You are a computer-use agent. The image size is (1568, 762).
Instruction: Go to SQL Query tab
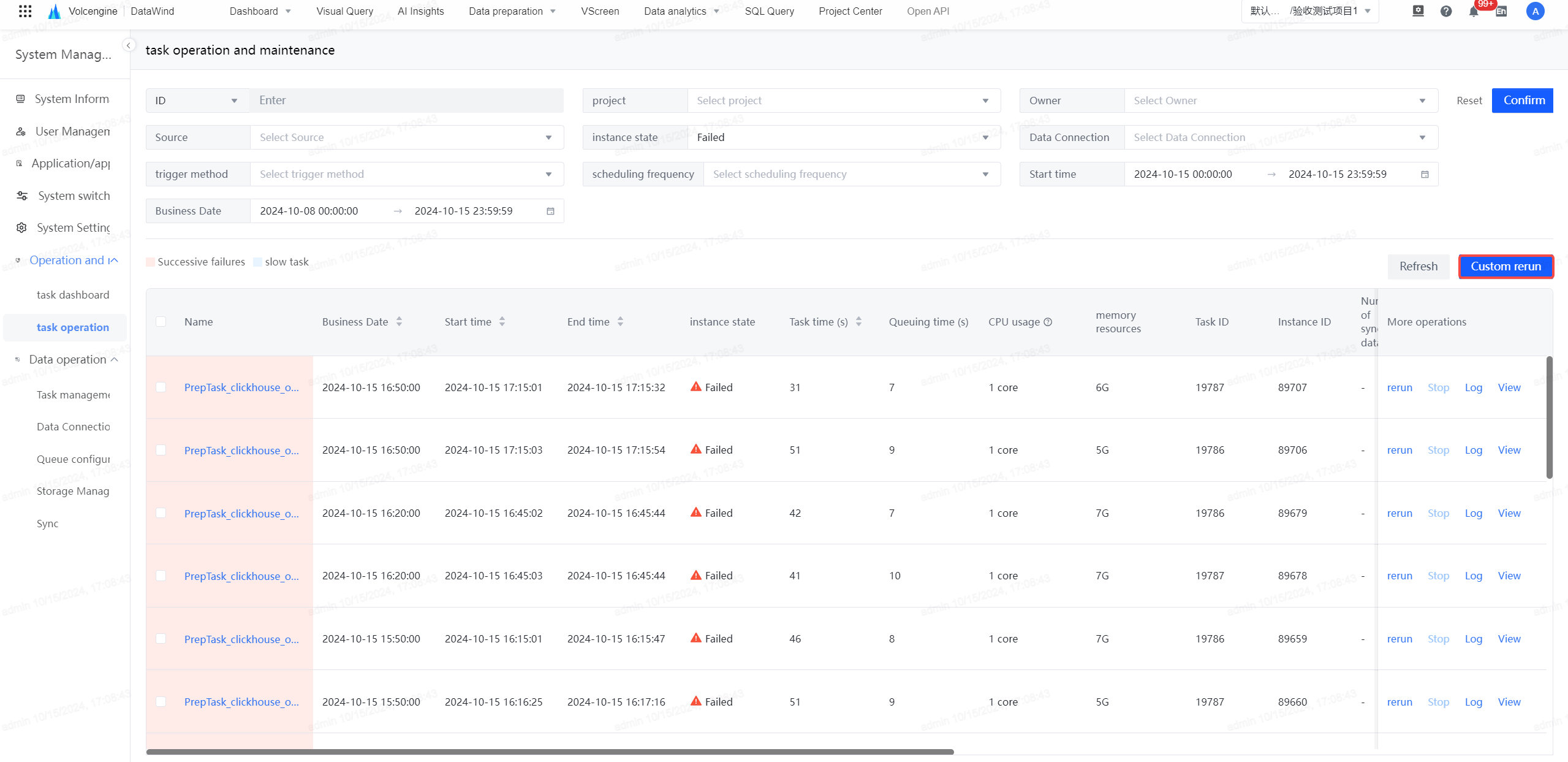click(x=769, y=11)
